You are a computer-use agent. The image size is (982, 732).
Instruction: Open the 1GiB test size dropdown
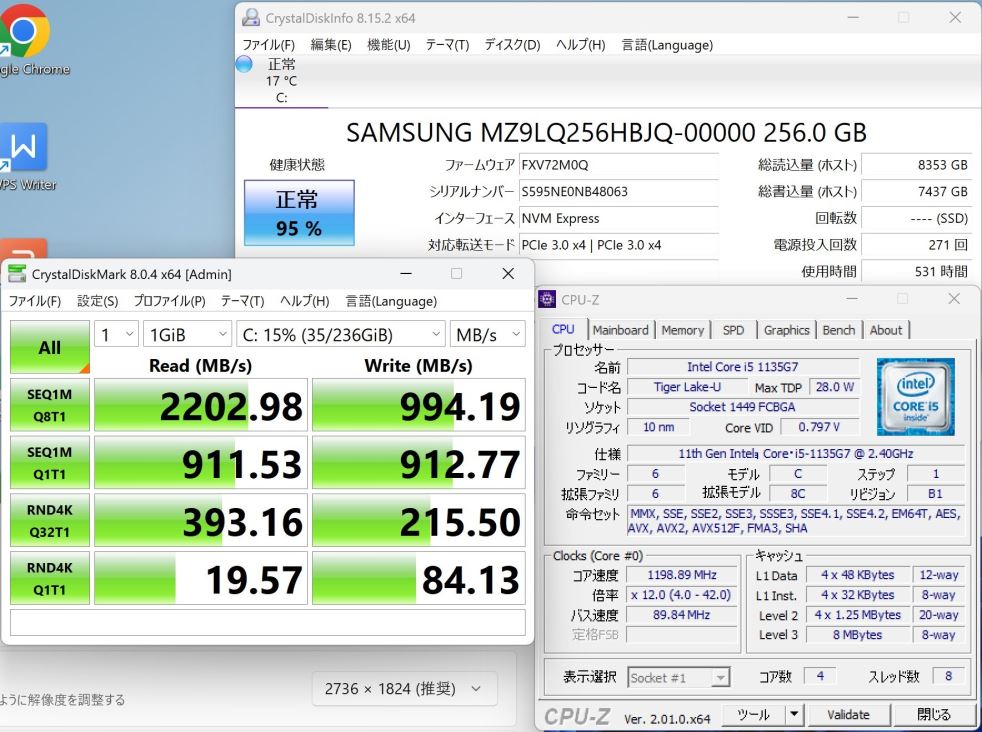(x=187, y=334)
